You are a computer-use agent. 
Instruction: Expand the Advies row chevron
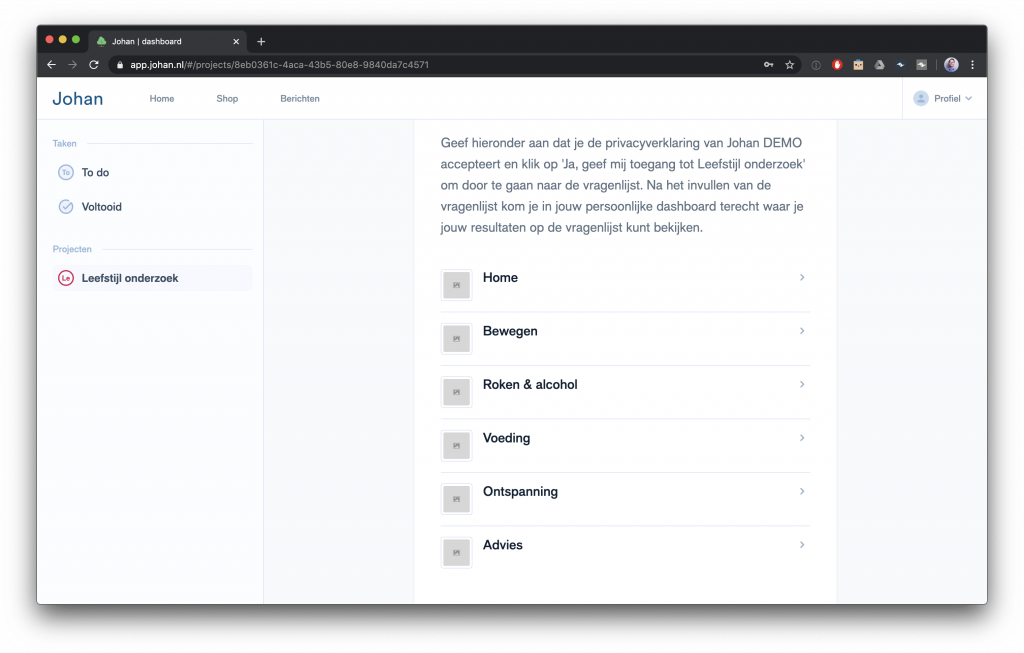[802, 545]
